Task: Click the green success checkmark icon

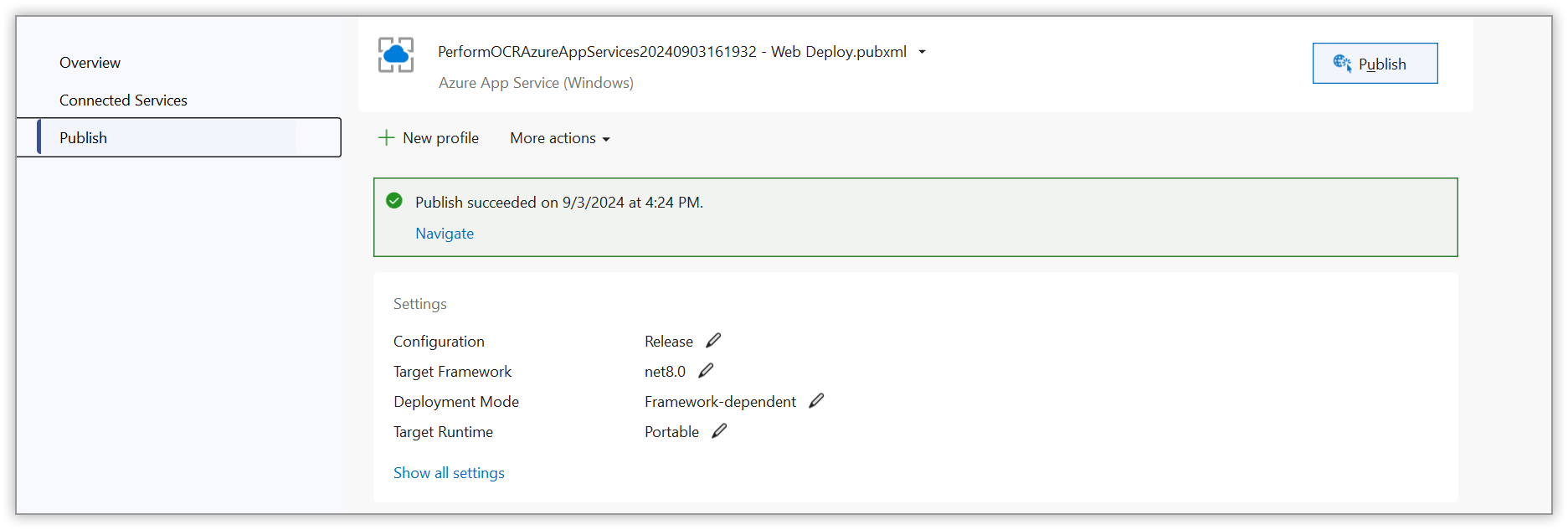Action: pos(394,201)
